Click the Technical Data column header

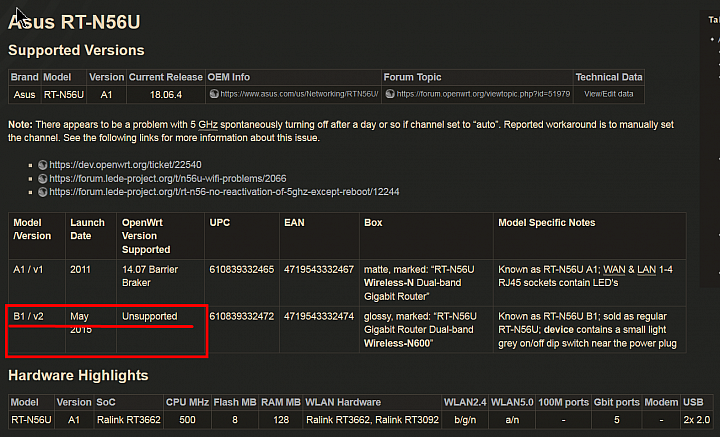(609, 77)
